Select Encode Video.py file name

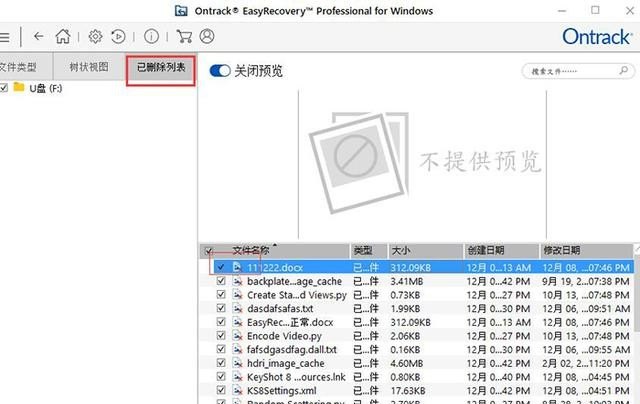(284, 336)
